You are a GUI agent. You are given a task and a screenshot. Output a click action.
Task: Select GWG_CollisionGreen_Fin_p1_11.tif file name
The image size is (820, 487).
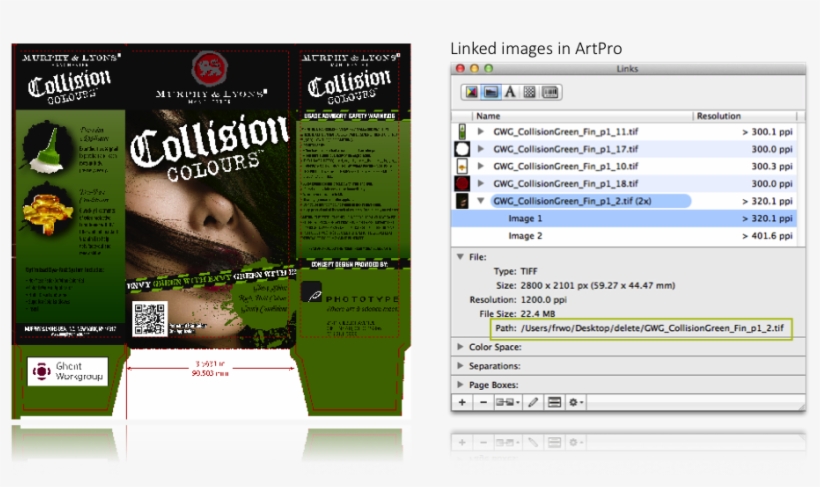pos(565,132)
